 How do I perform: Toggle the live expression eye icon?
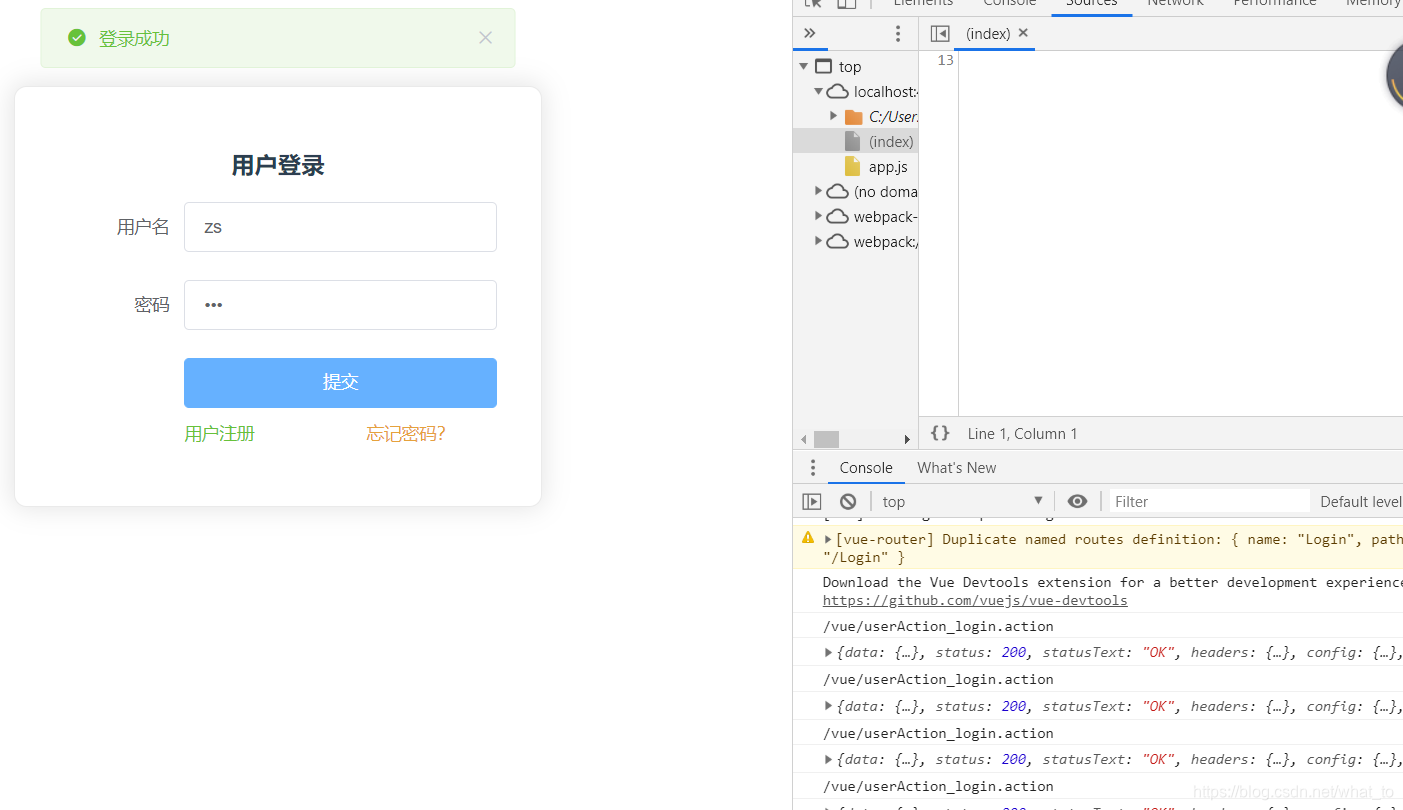point(1077,501)
